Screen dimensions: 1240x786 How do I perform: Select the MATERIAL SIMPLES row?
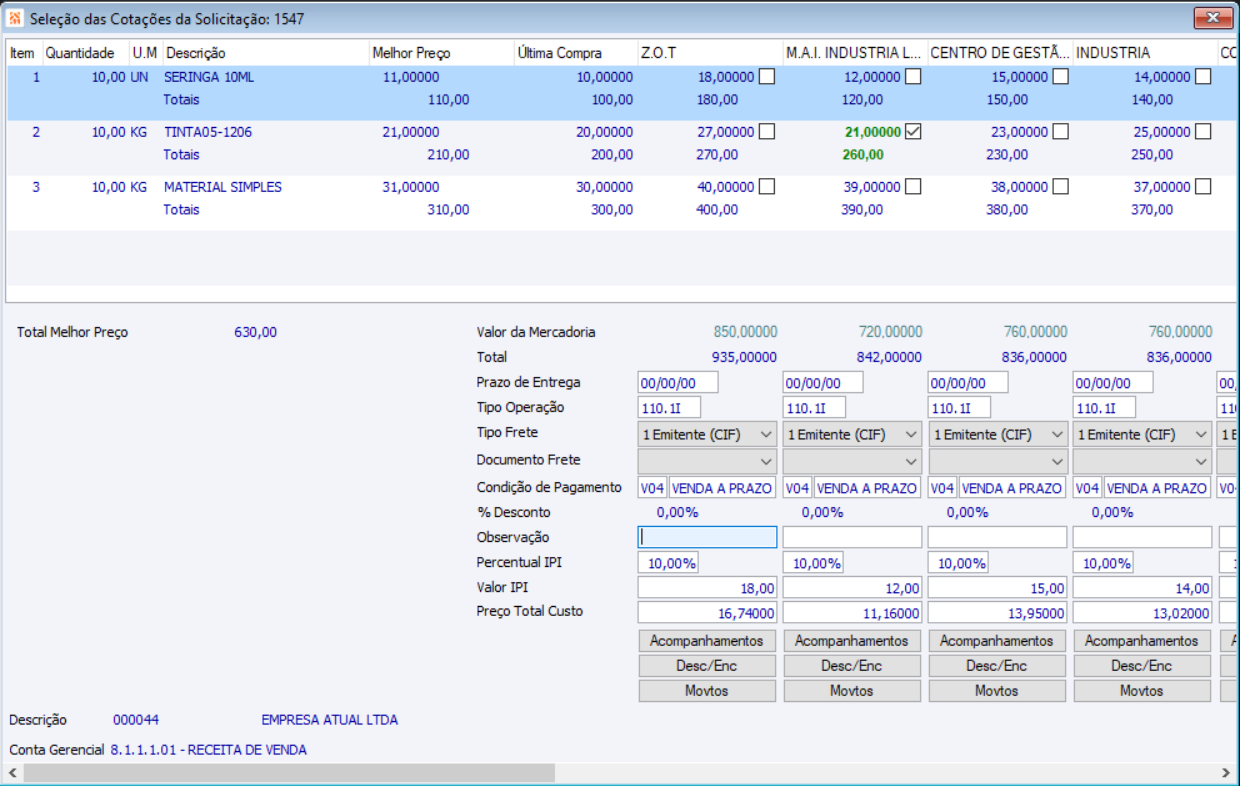pyautogui.click(x=223, y=187)
